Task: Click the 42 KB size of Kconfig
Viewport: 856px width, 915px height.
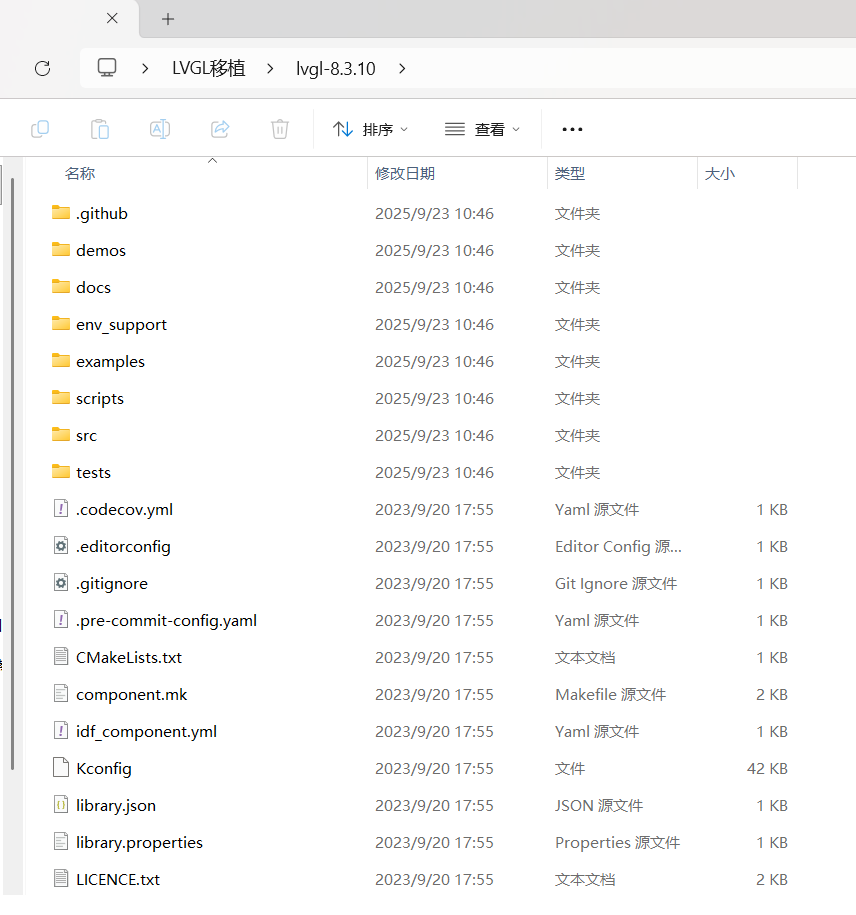Action: [767, 769]
